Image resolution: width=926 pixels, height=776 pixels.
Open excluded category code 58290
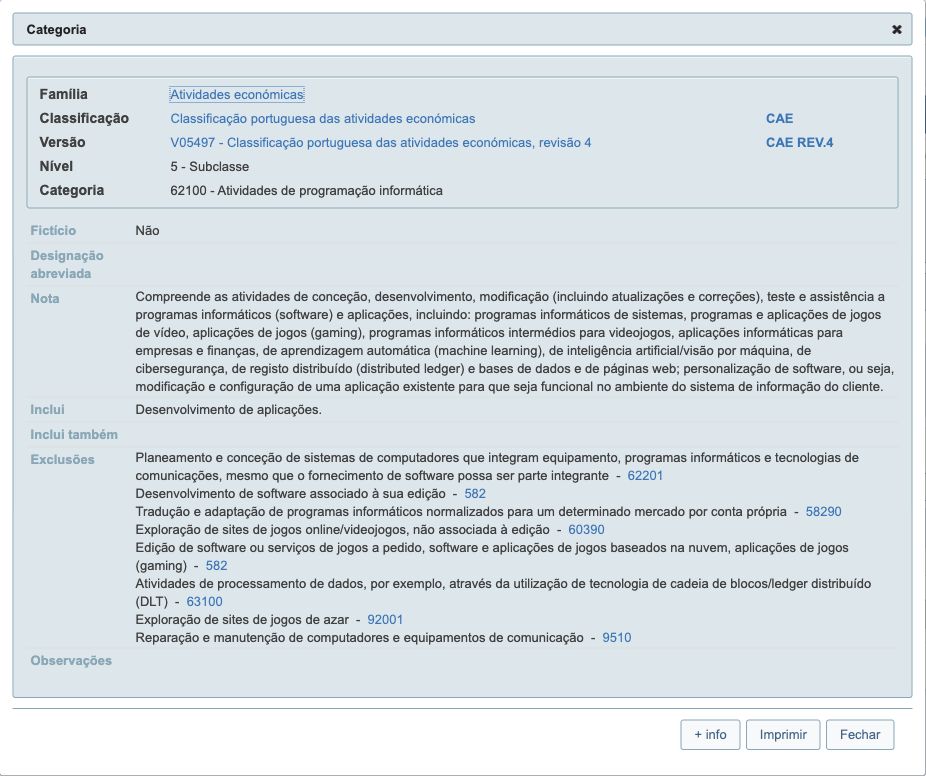[x=823, y=511]
